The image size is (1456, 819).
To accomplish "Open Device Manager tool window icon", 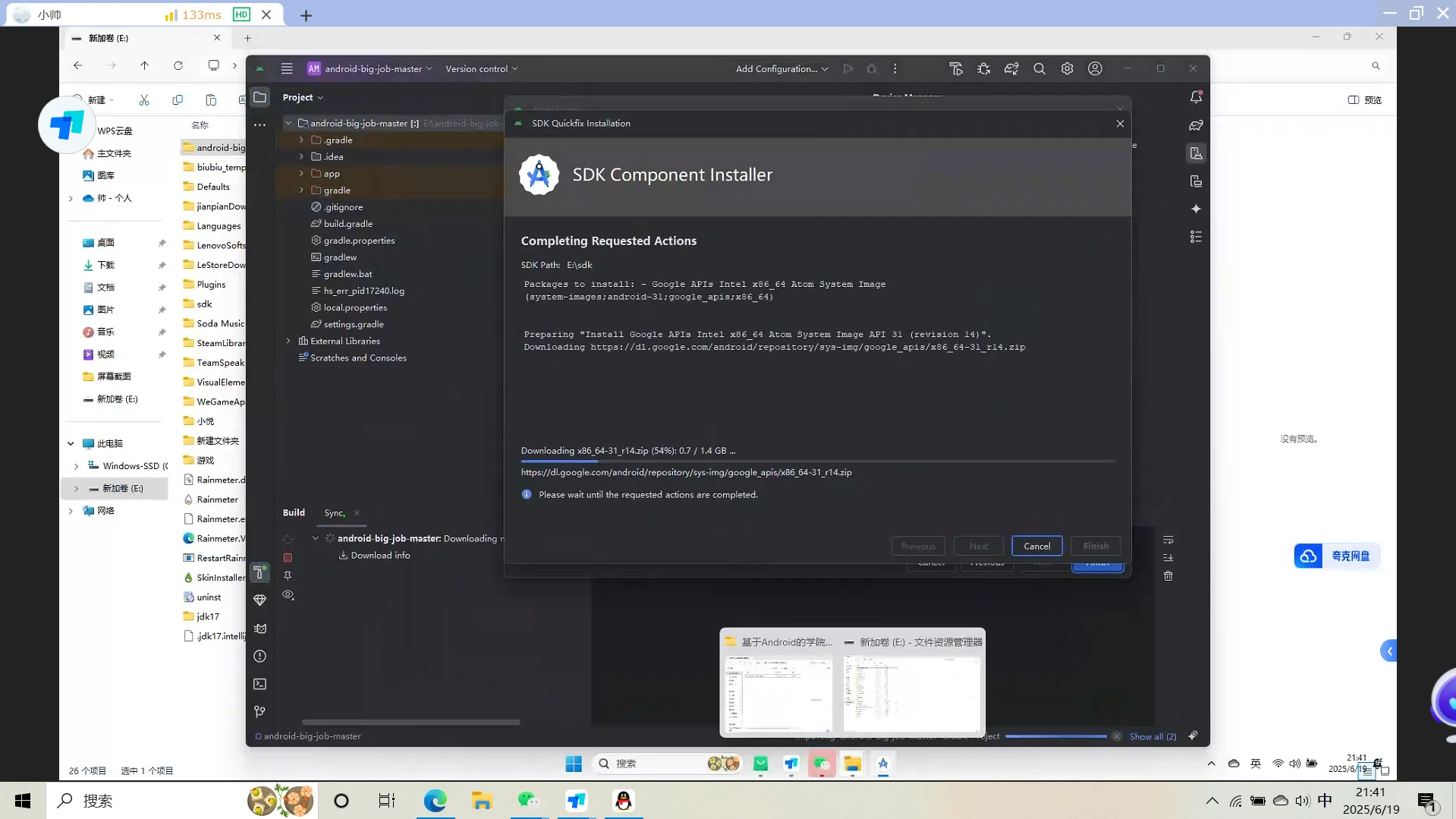I will 1196,153.
